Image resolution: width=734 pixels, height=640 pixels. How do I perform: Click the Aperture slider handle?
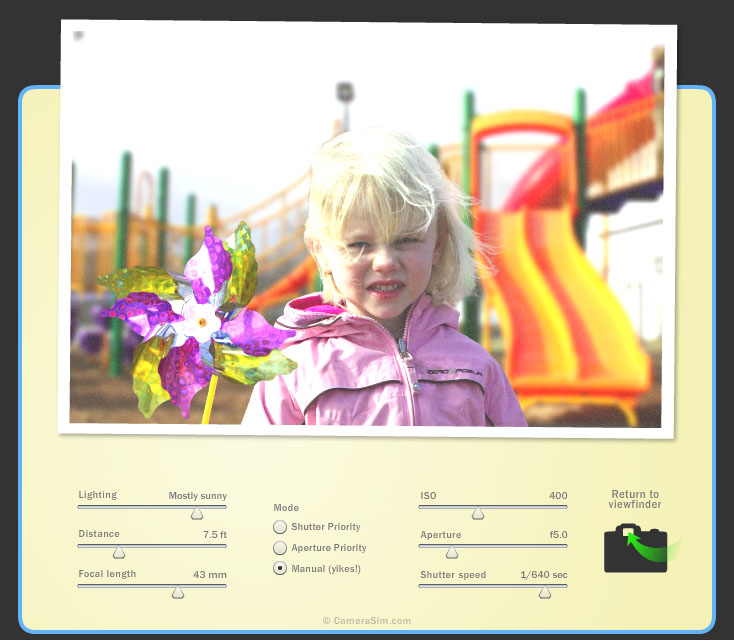(x=452, y=552)
